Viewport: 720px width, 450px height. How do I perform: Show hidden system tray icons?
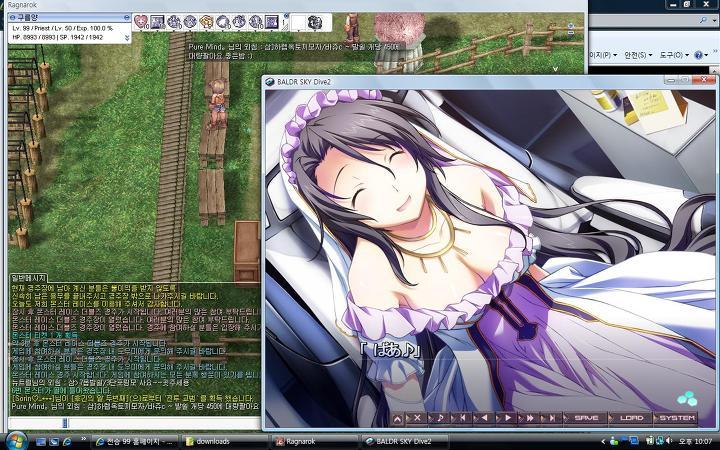click(604, 442)
